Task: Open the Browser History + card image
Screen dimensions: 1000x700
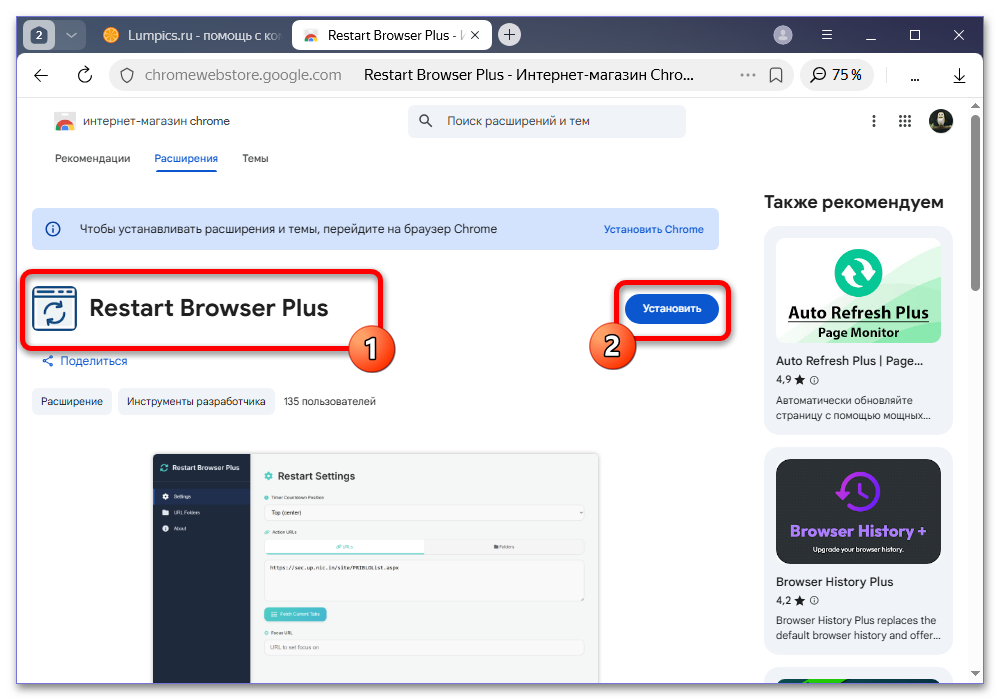Action: (x=858, y=511)
